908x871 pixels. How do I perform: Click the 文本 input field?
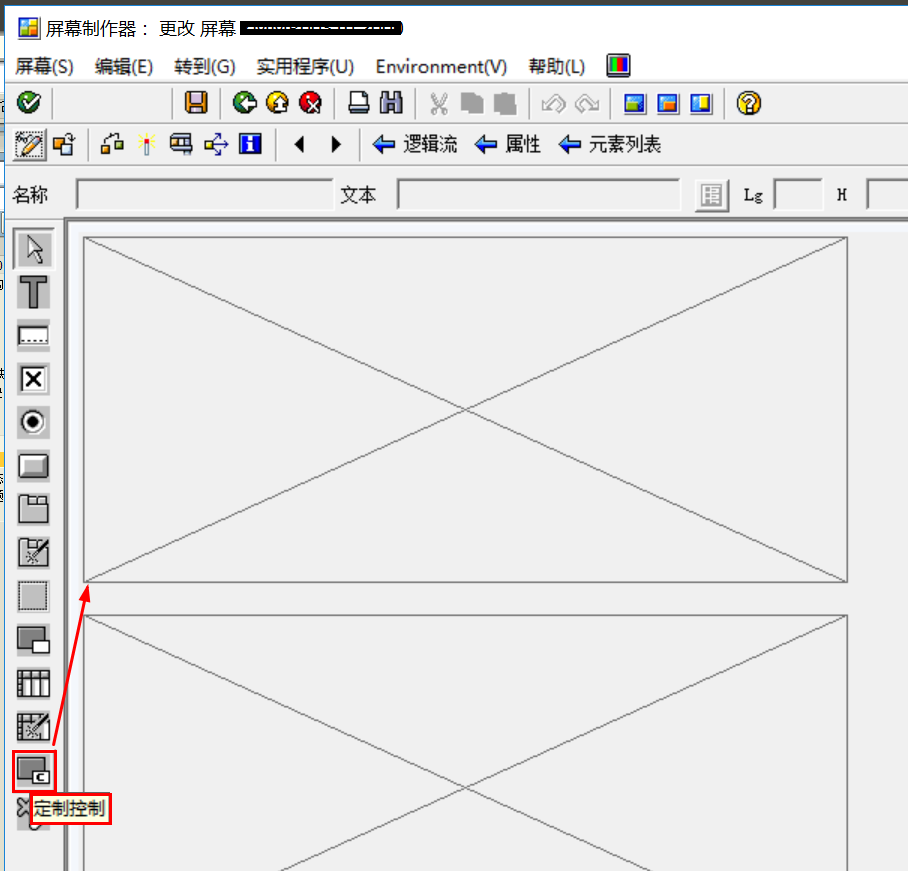click(539, 194)
